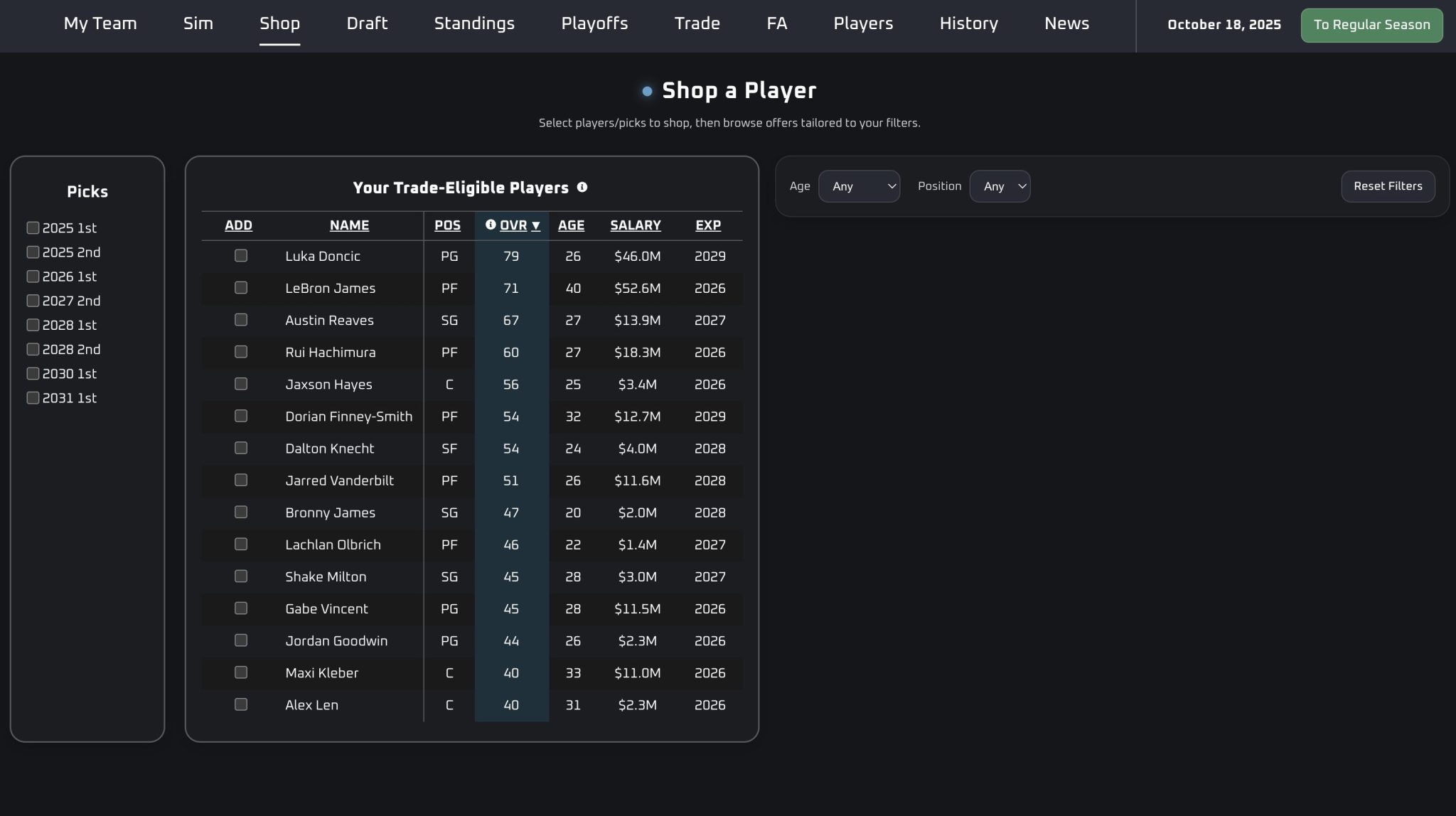The height and width of the screenshot is (816, 1456).
Task: Click the NAME column header
Action: (349, 225)
